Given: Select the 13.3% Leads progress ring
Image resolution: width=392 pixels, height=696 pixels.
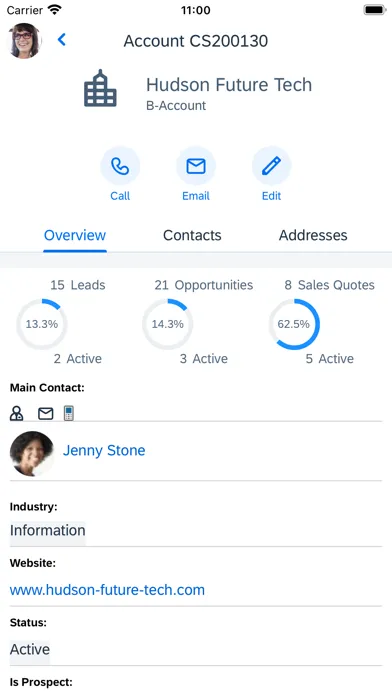Looking at the screenshot, I should [x=42, y=324].
